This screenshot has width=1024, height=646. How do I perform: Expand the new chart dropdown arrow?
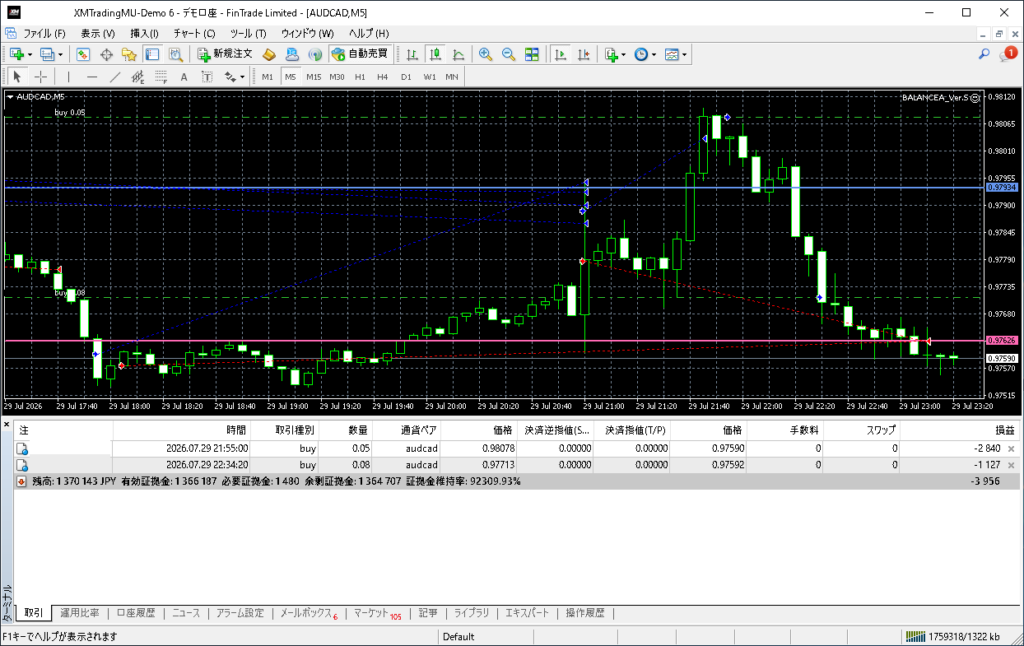29,55
